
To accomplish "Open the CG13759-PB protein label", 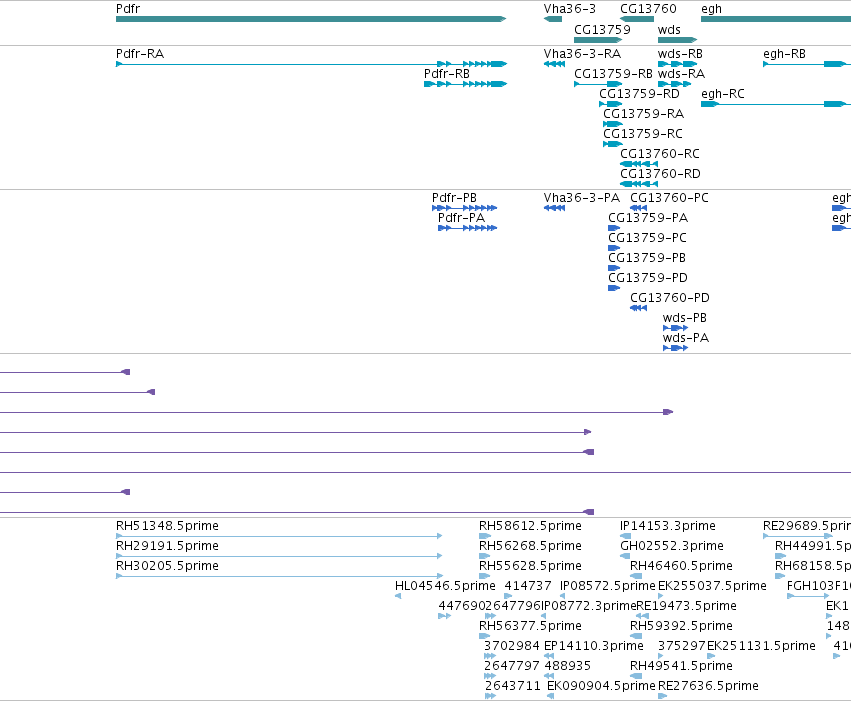I will point(646,258).
